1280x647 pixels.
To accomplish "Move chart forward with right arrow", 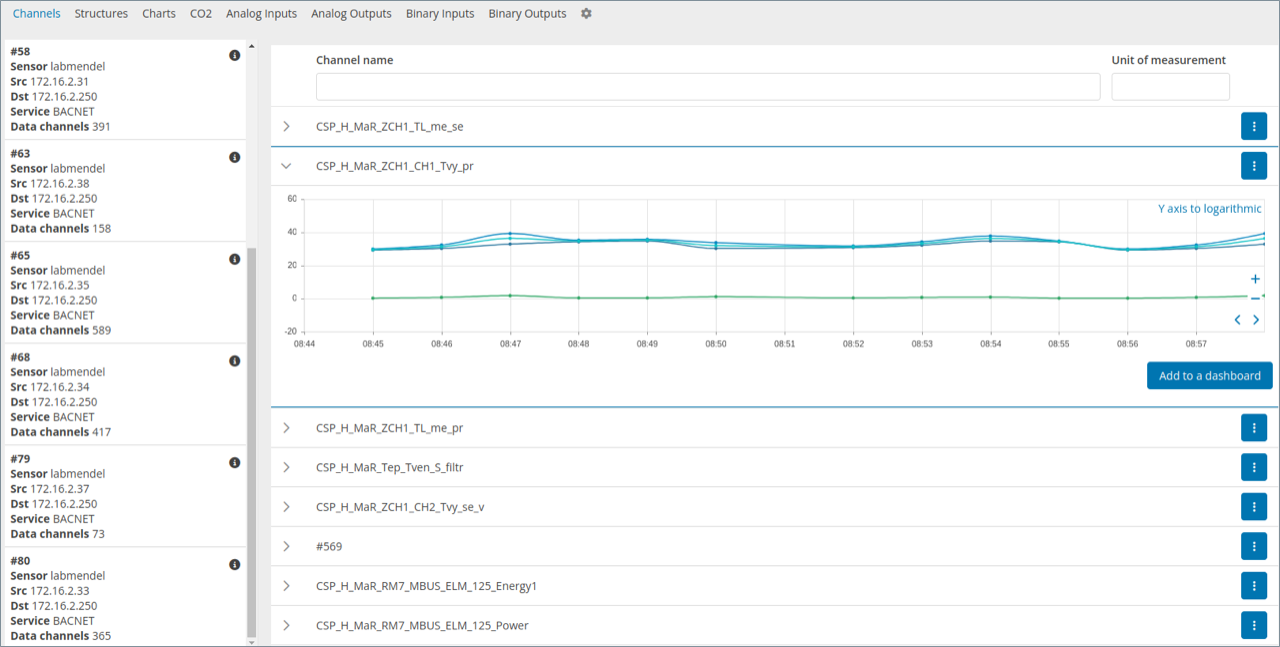I will pyautogui.click(x=1256, y=320).
